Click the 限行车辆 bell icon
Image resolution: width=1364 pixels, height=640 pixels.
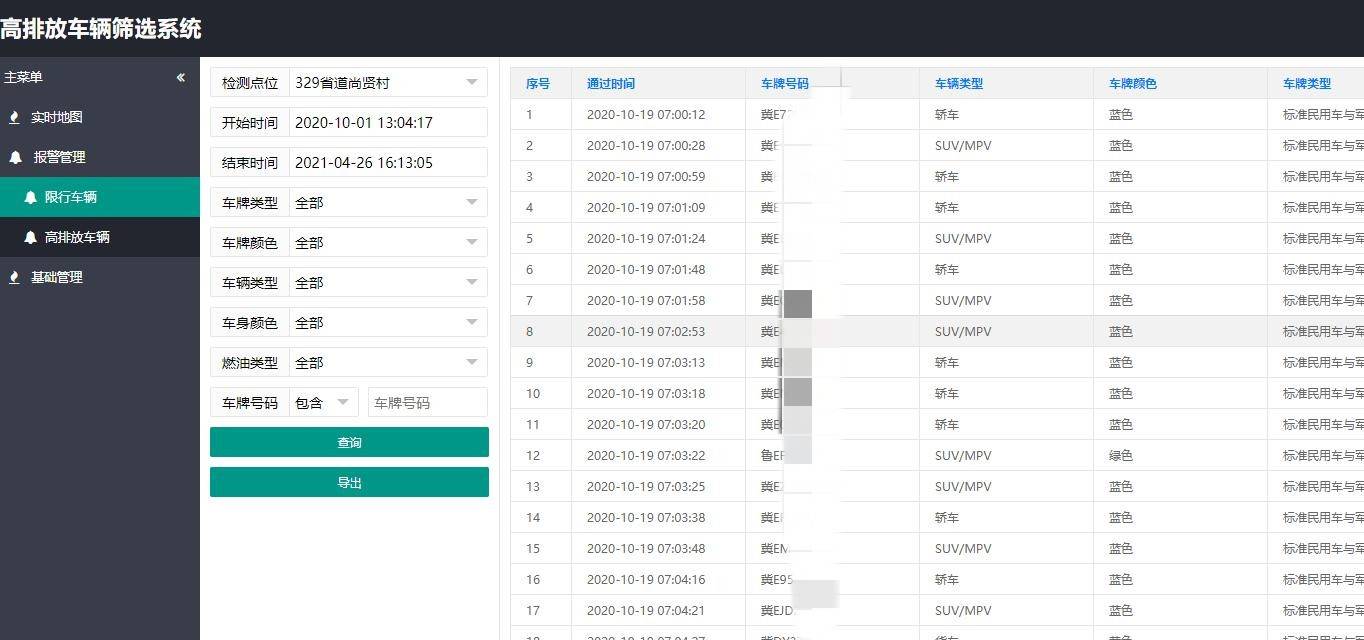tap(31, 198)
